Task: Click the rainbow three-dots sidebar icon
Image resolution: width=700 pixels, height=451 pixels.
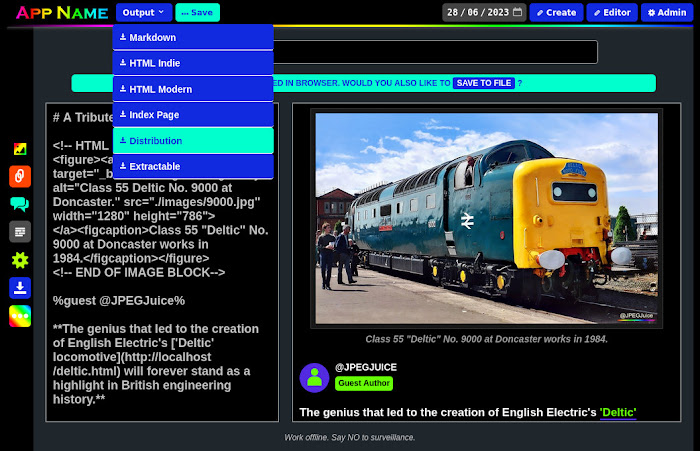Action: (20, 316)
